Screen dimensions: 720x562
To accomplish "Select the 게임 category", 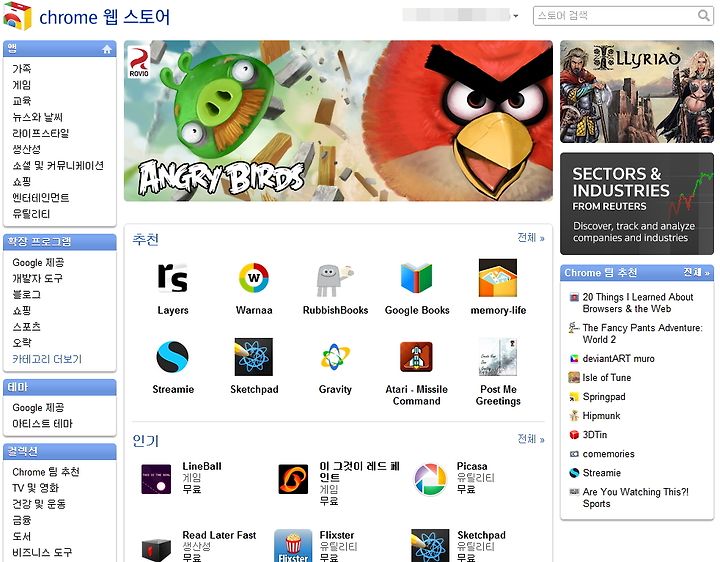I will click(22, 85).
